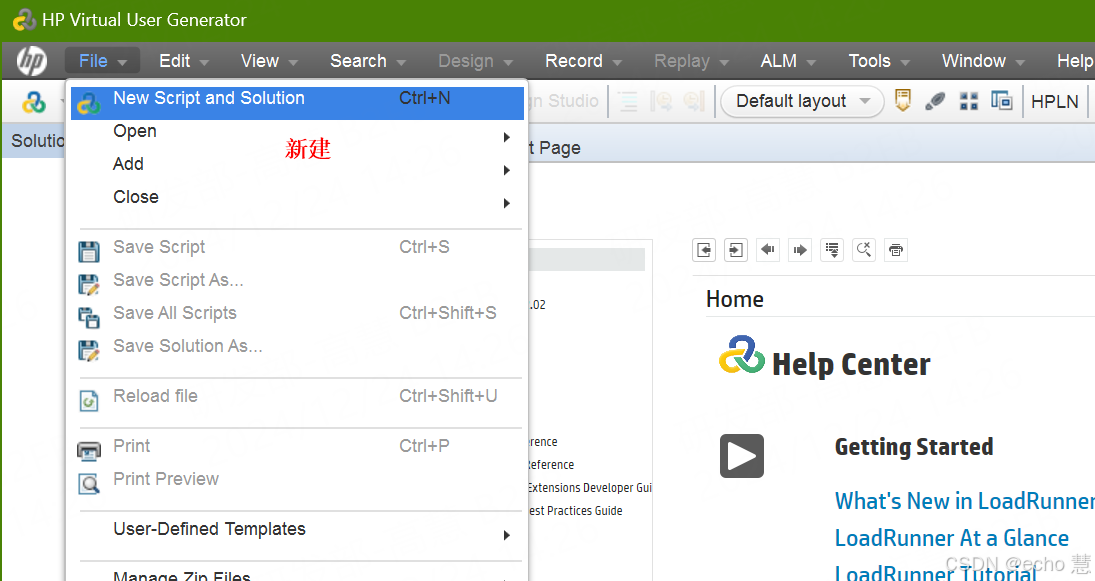
Task: Click the bookmark icon beside Default layout
Action: pos(902,101)
